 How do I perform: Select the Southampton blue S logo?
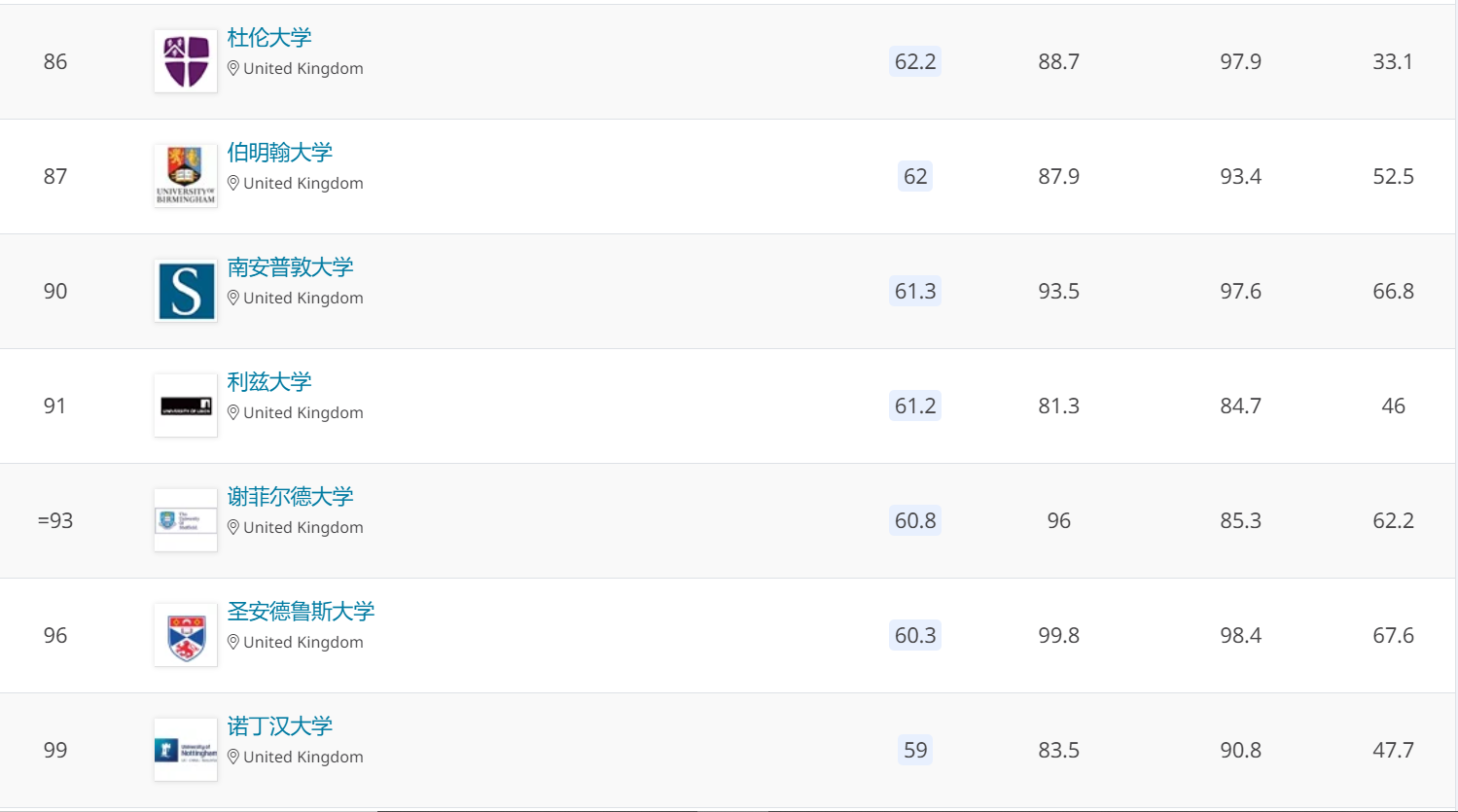[x=186, y=291]
